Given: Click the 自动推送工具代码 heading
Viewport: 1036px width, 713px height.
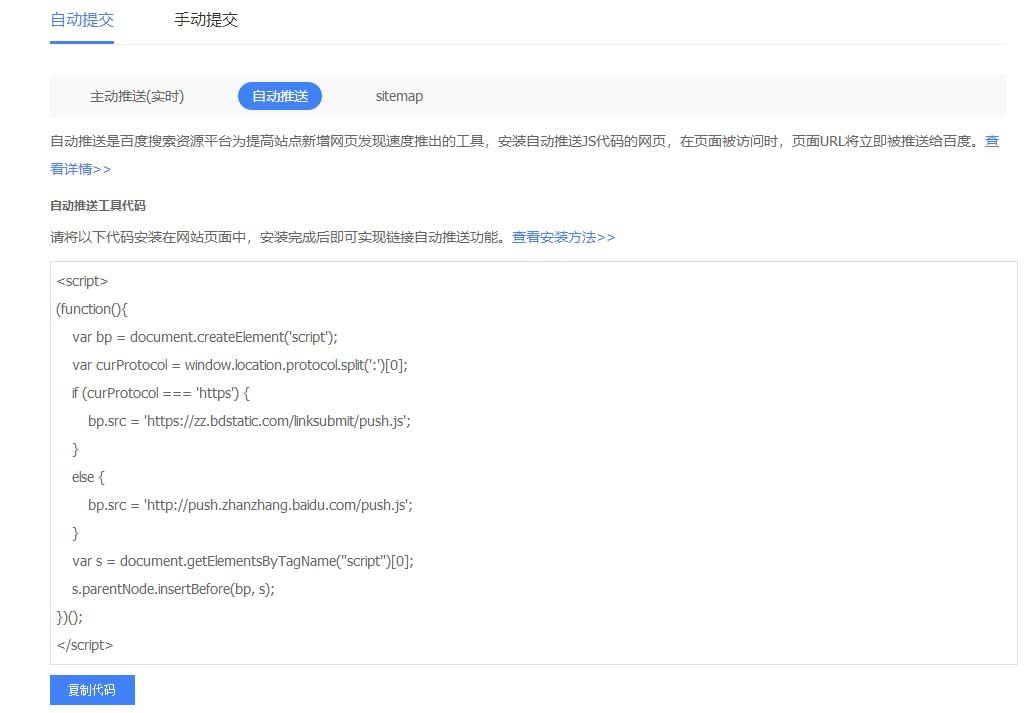Looking at the screenshot, I should [98, 206].
